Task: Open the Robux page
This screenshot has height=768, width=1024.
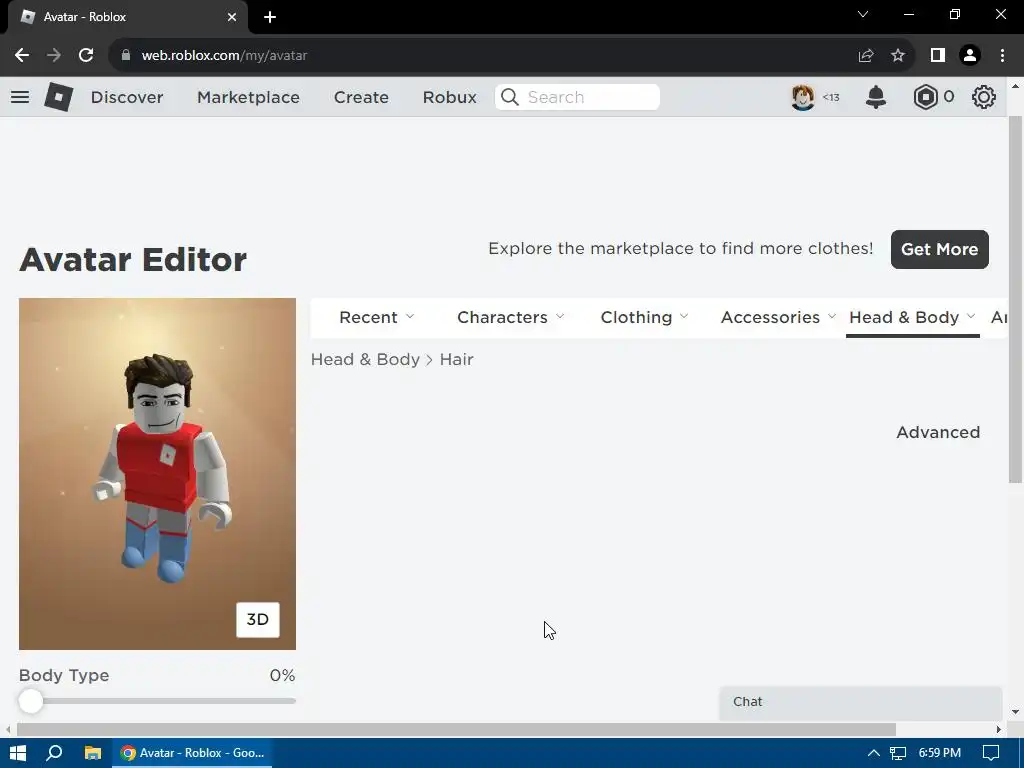Action: point(449,97)
